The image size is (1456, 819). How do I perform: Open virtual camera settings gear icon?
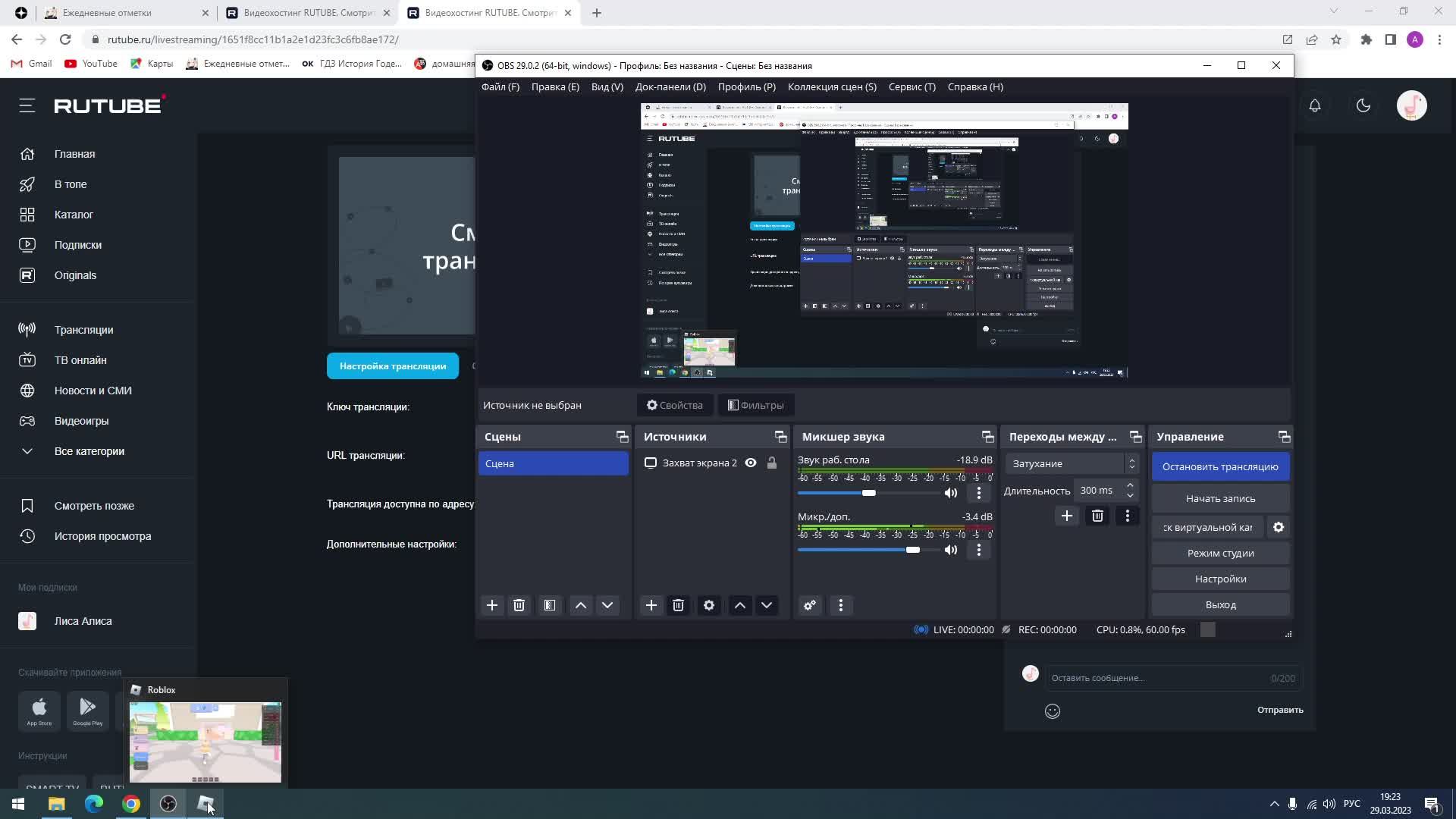1279,527
